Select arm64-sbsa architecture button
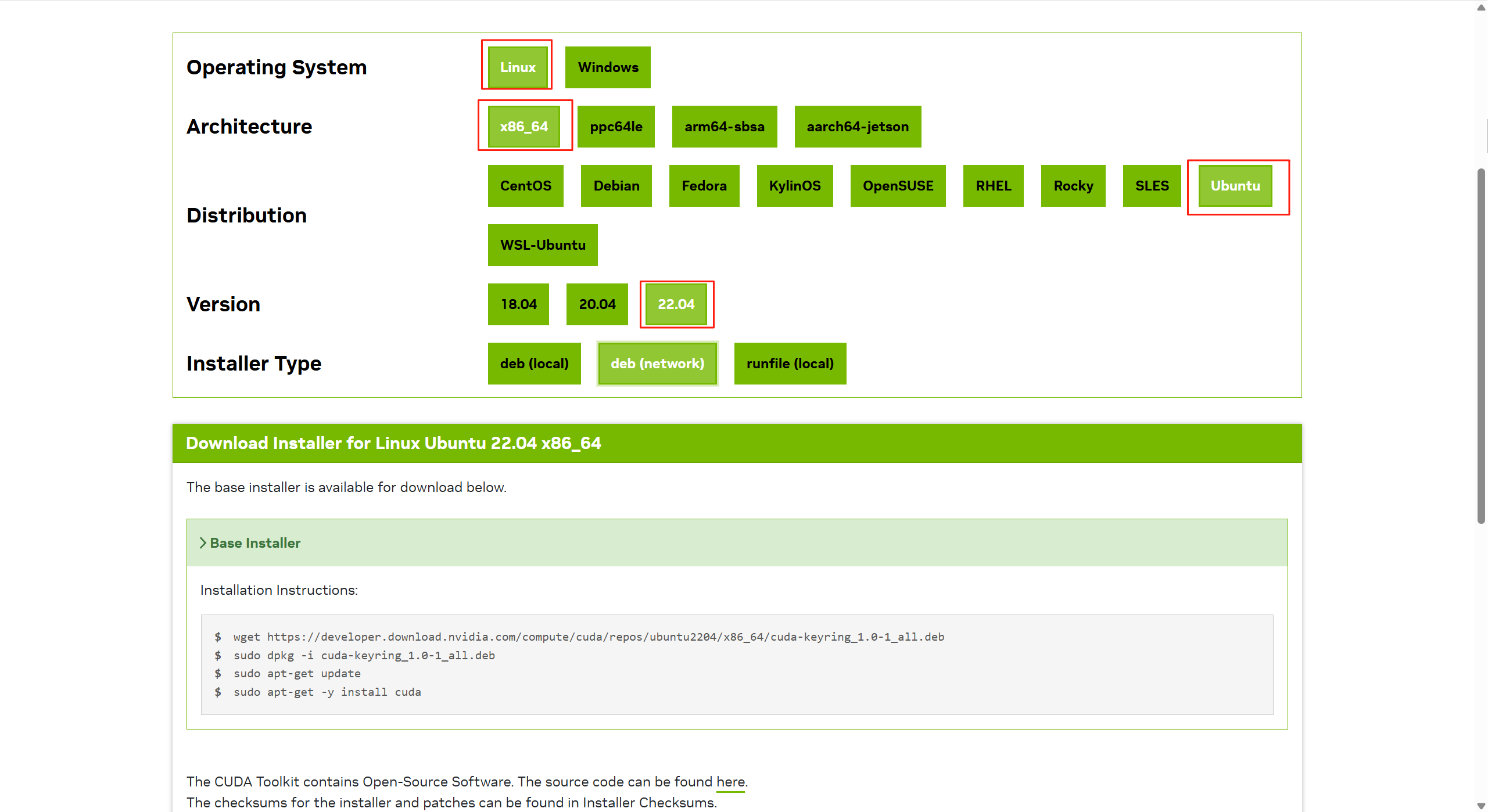 [x=724, y=127]
